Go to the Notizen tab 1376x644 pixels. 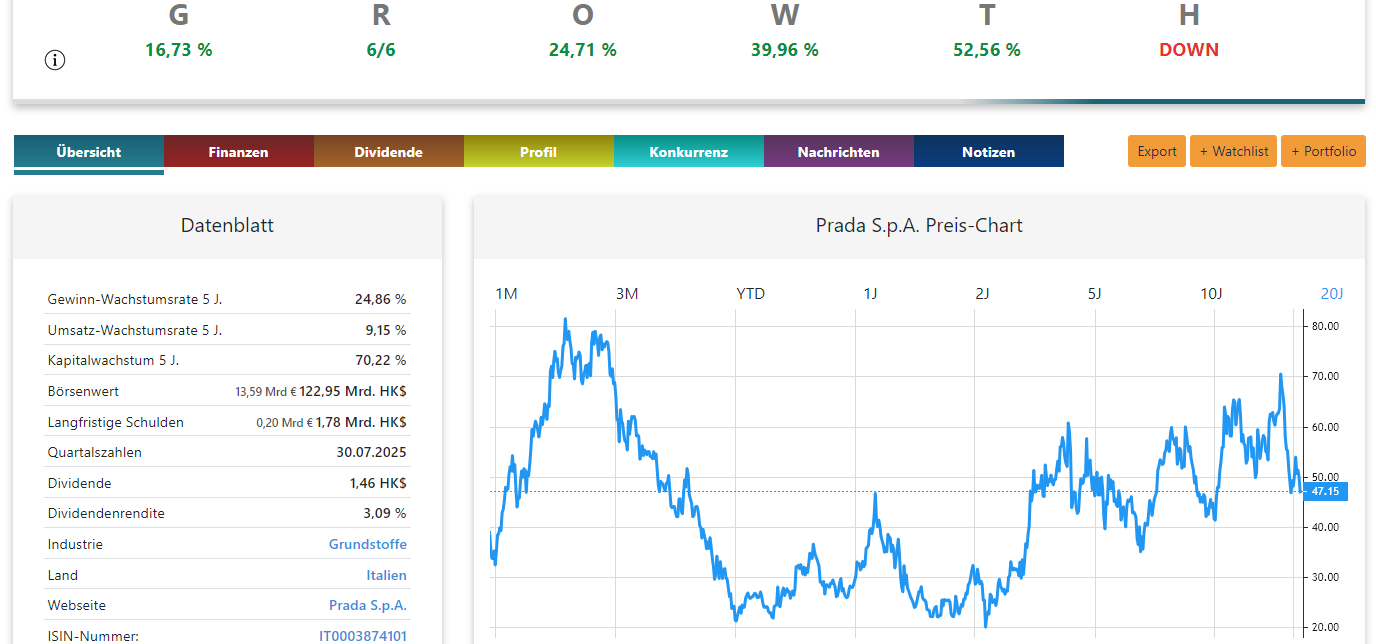[x=988, y=152]
